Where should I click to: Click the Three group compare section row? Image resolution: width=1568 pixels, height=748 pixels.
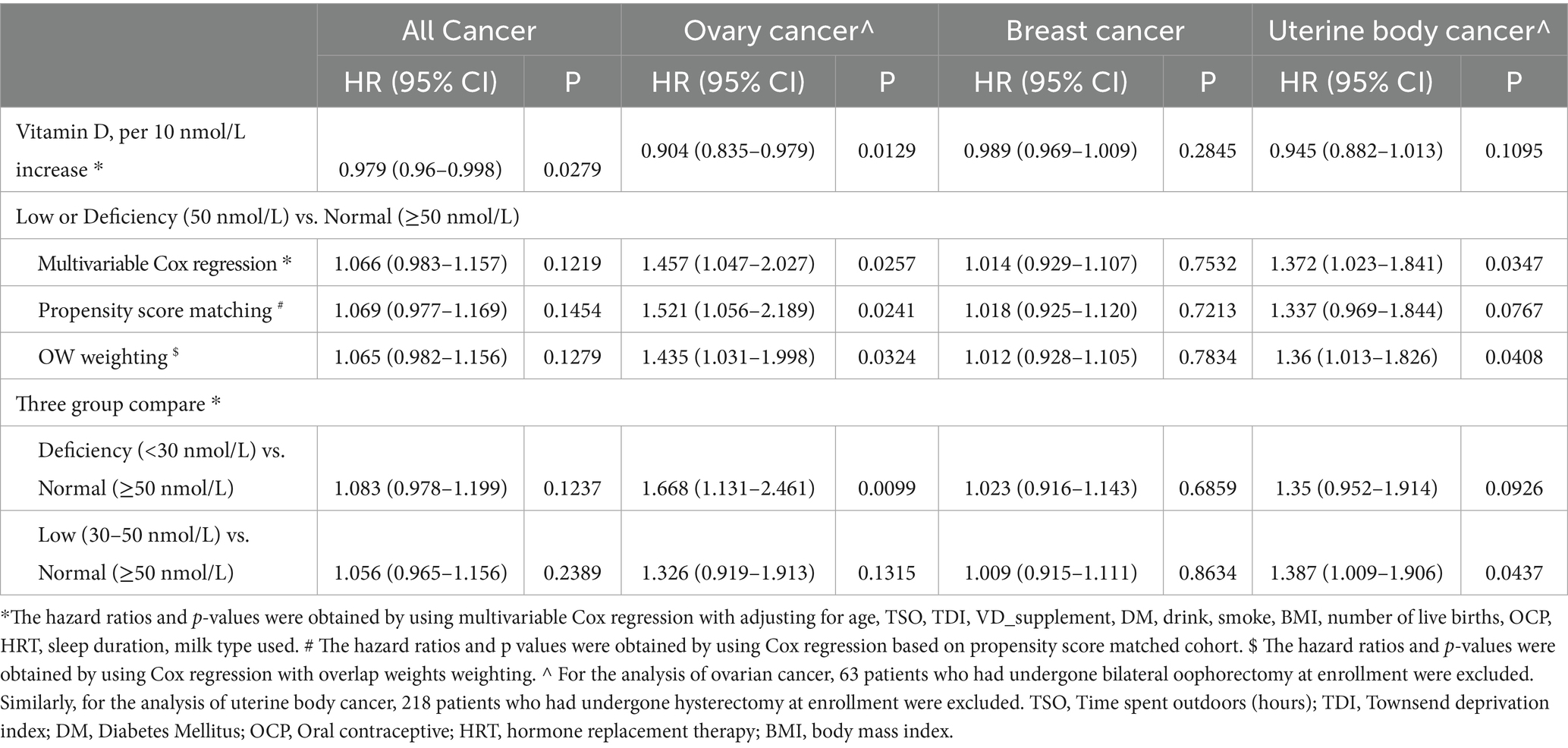118,404
